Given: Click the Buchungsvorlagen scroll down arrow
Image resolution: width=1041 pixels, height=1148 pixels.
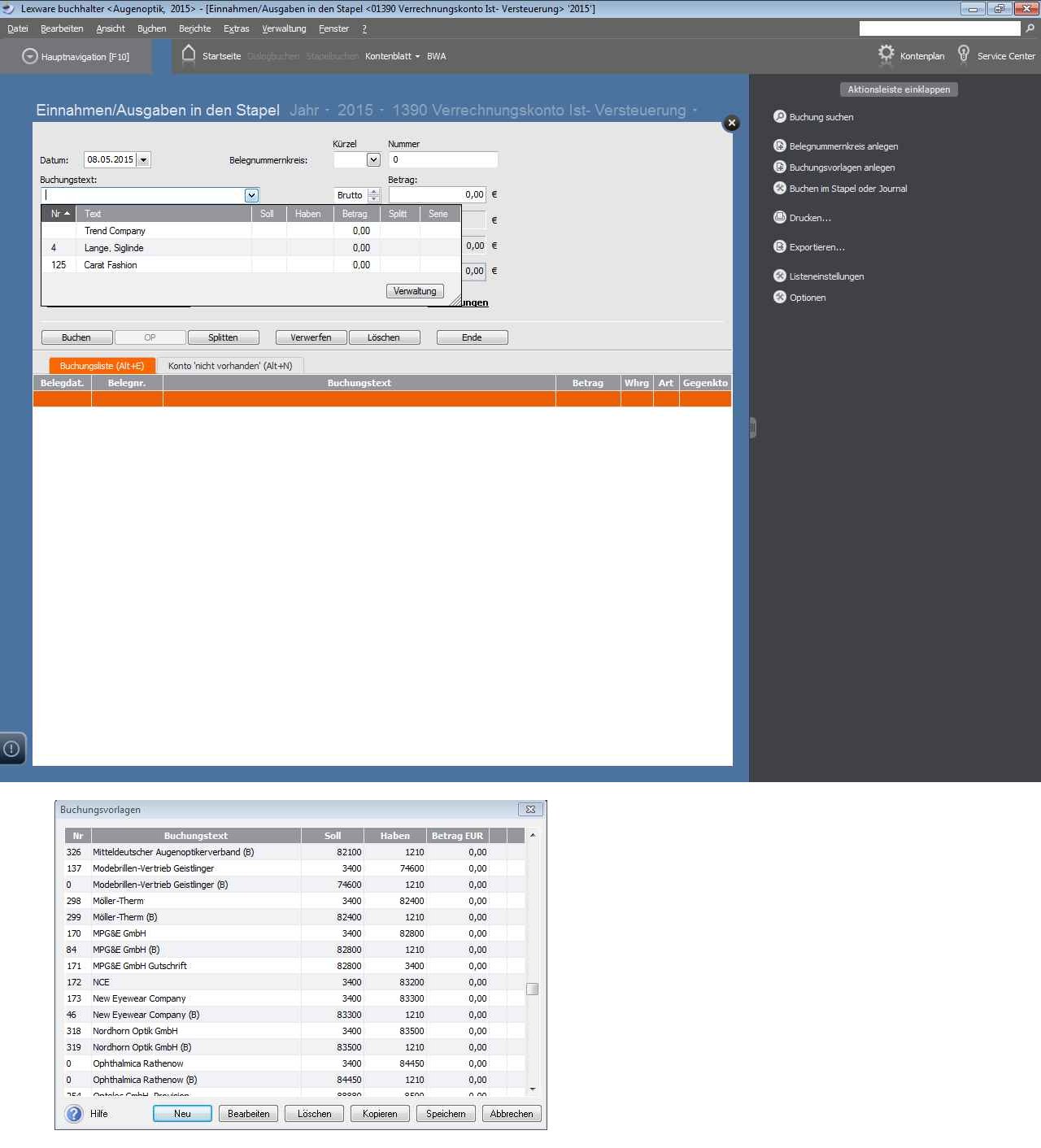Looking at the screenshot, I should click(x=533, y=1089).
